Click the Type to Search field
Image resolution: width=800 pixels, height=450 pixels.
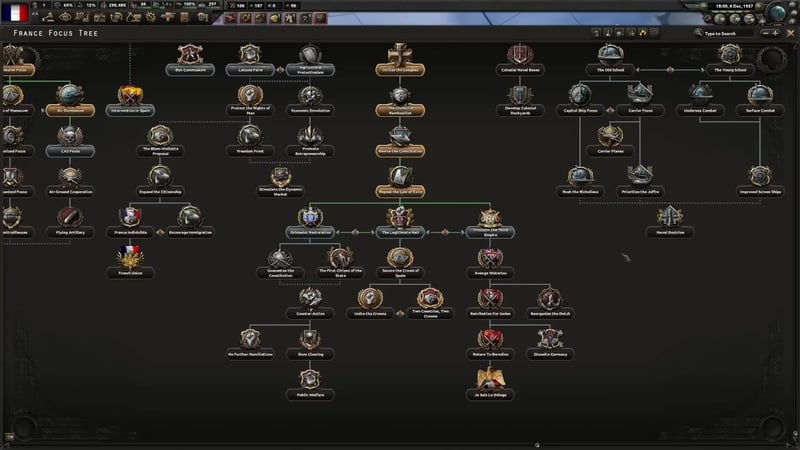[x=723, y=33]
